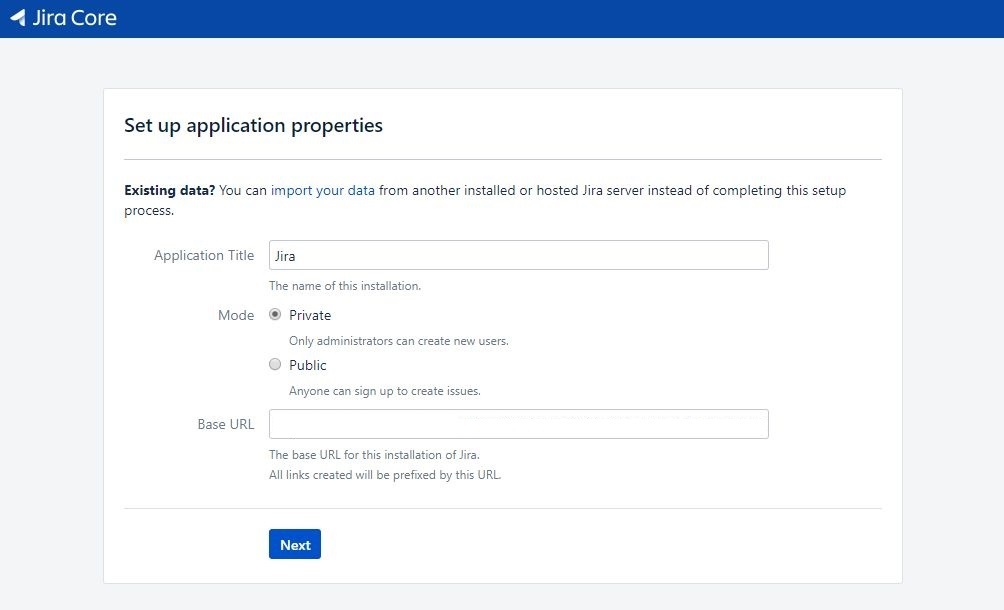Open the 'import your data' link
This screenshot has width=1004, height=610.
pyautogui.click(x=323, y=190)
